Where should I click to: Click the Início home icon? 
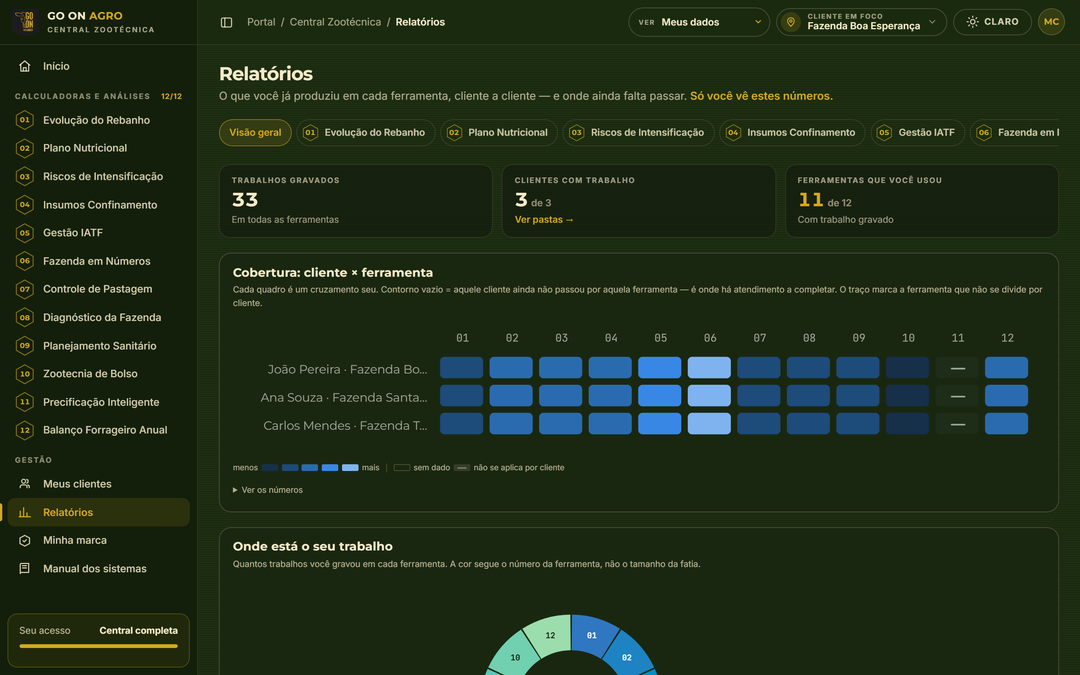click(x=25, y=66)
